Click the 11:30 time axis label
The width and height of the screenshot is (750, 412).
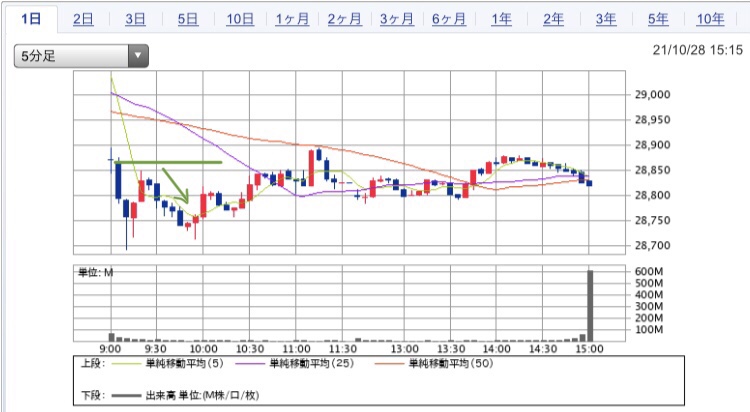click(343, 349)
